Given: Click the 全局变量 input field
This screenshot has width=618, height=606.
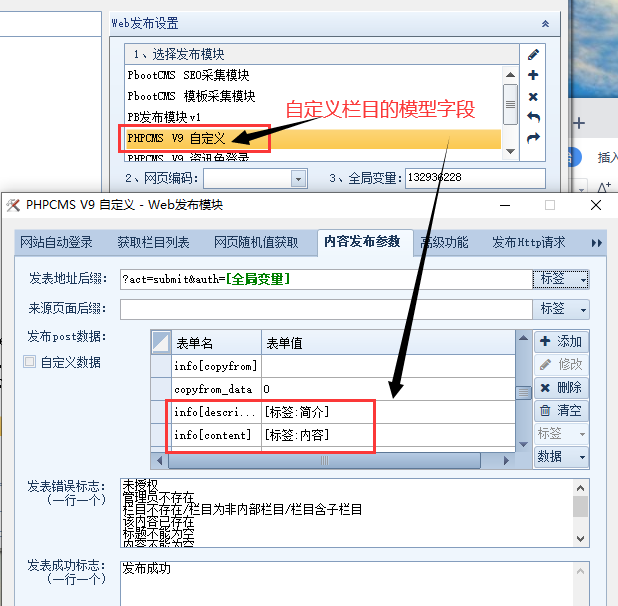Looking at the screenshot, I should (x=475, y=178).
